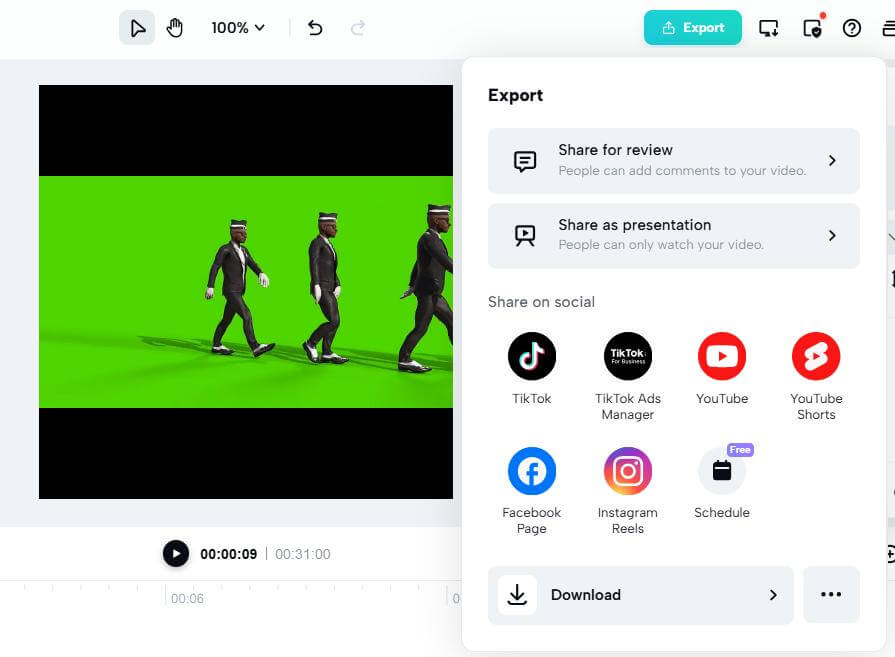Share to Instagram Reels

click(x=628, y=471)
